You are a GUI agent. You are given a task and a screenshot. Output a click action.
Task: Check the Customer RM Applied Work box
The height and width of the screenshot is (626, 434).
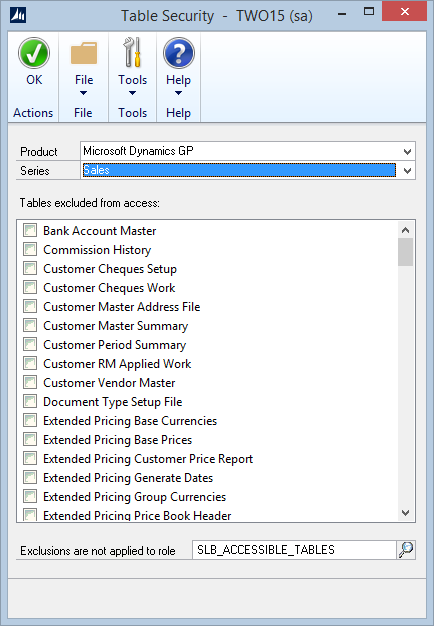click(x=30, y=363)
